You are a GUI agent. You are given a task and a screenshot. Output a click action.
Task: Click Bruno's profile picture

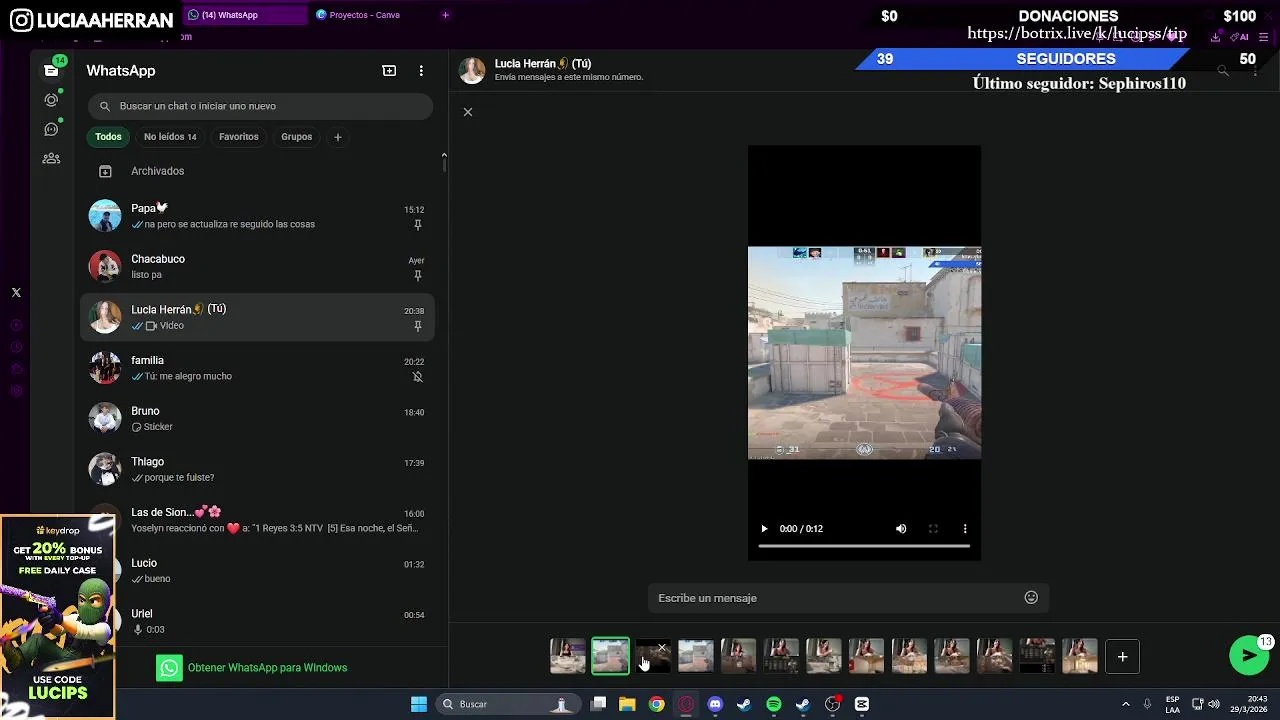point(105,418)
